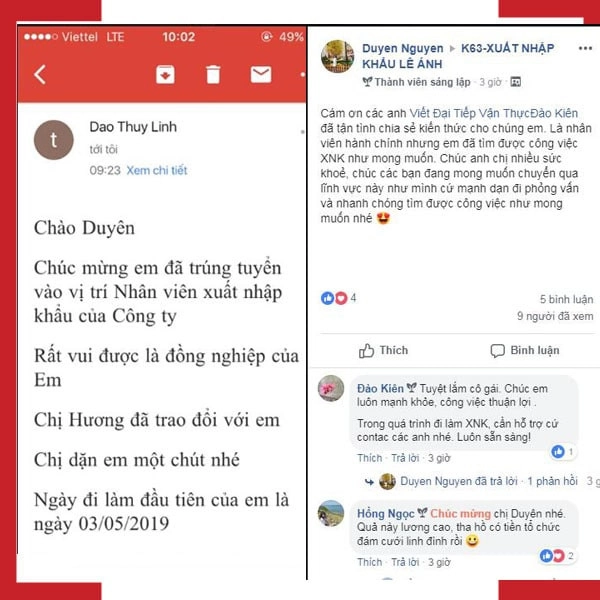Like Đào Kiên's comment via Thích
The image size is (600, 600).
pos(370,458)
